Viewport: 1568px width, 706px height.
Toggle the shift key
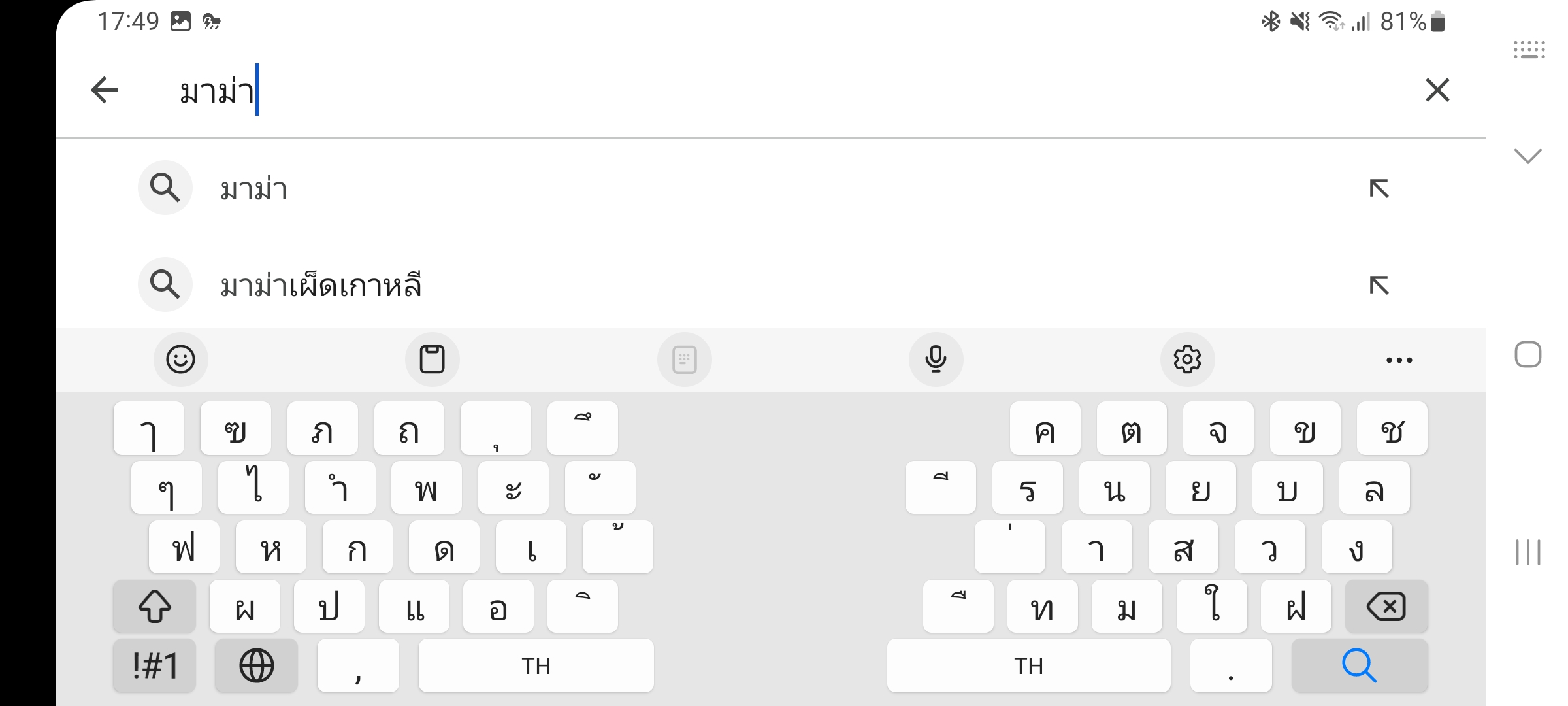pos(154,607)
